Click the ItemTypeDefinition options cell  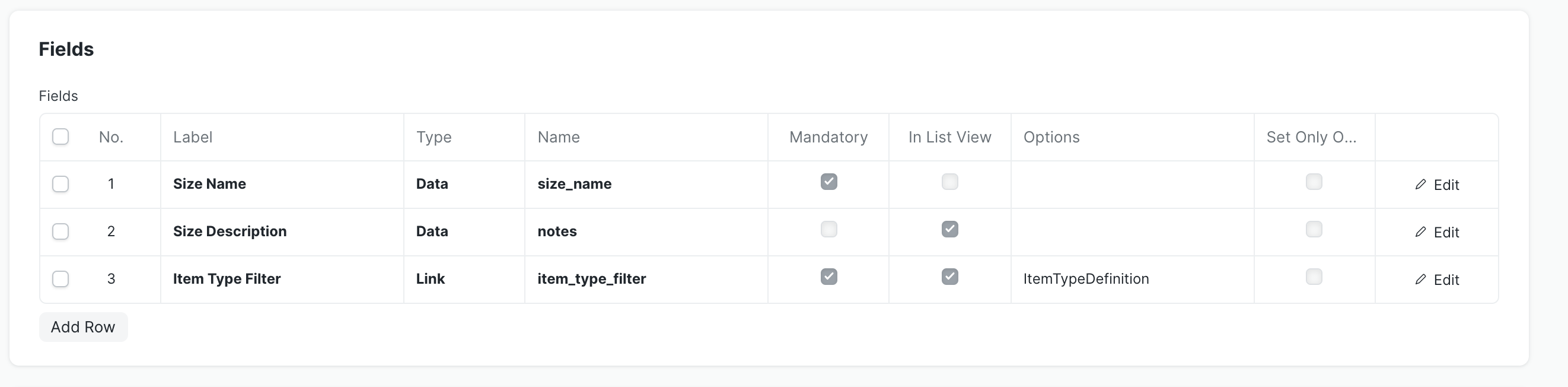pyautogui.click(x=1132, y=279)
